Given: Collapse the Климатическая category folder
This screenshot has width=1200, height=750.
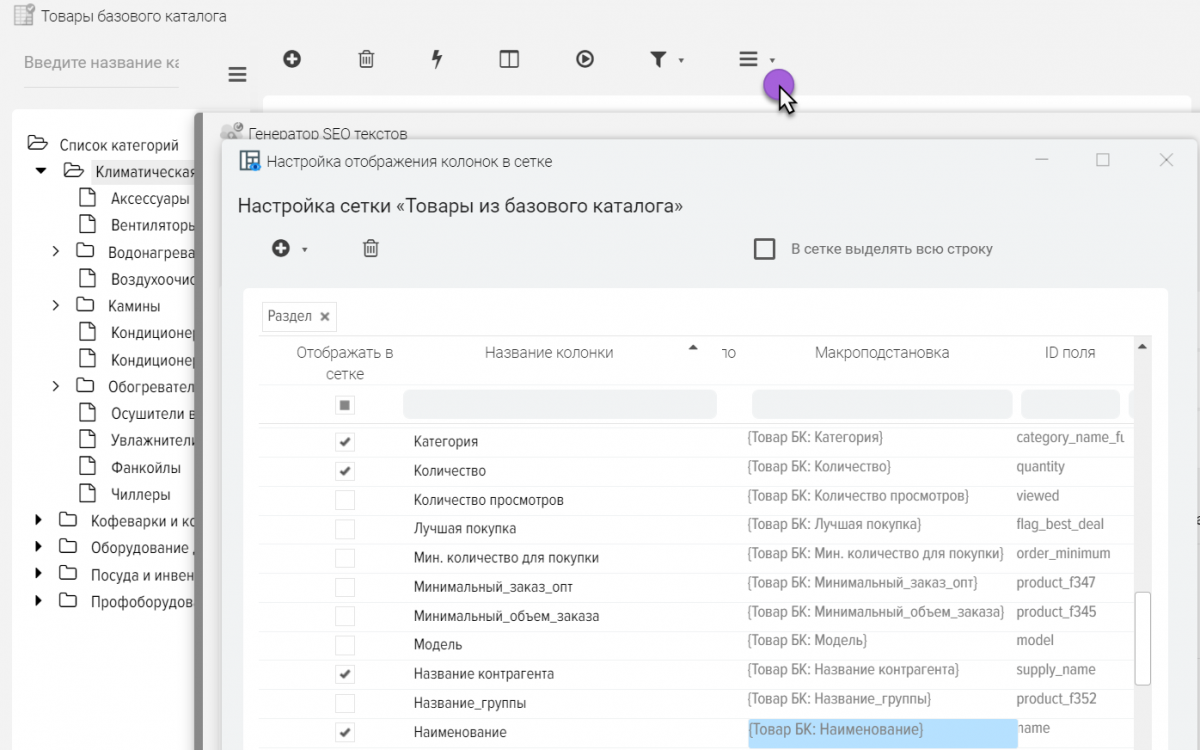Looking at the screenshot, I should click(x=41, y=171).
